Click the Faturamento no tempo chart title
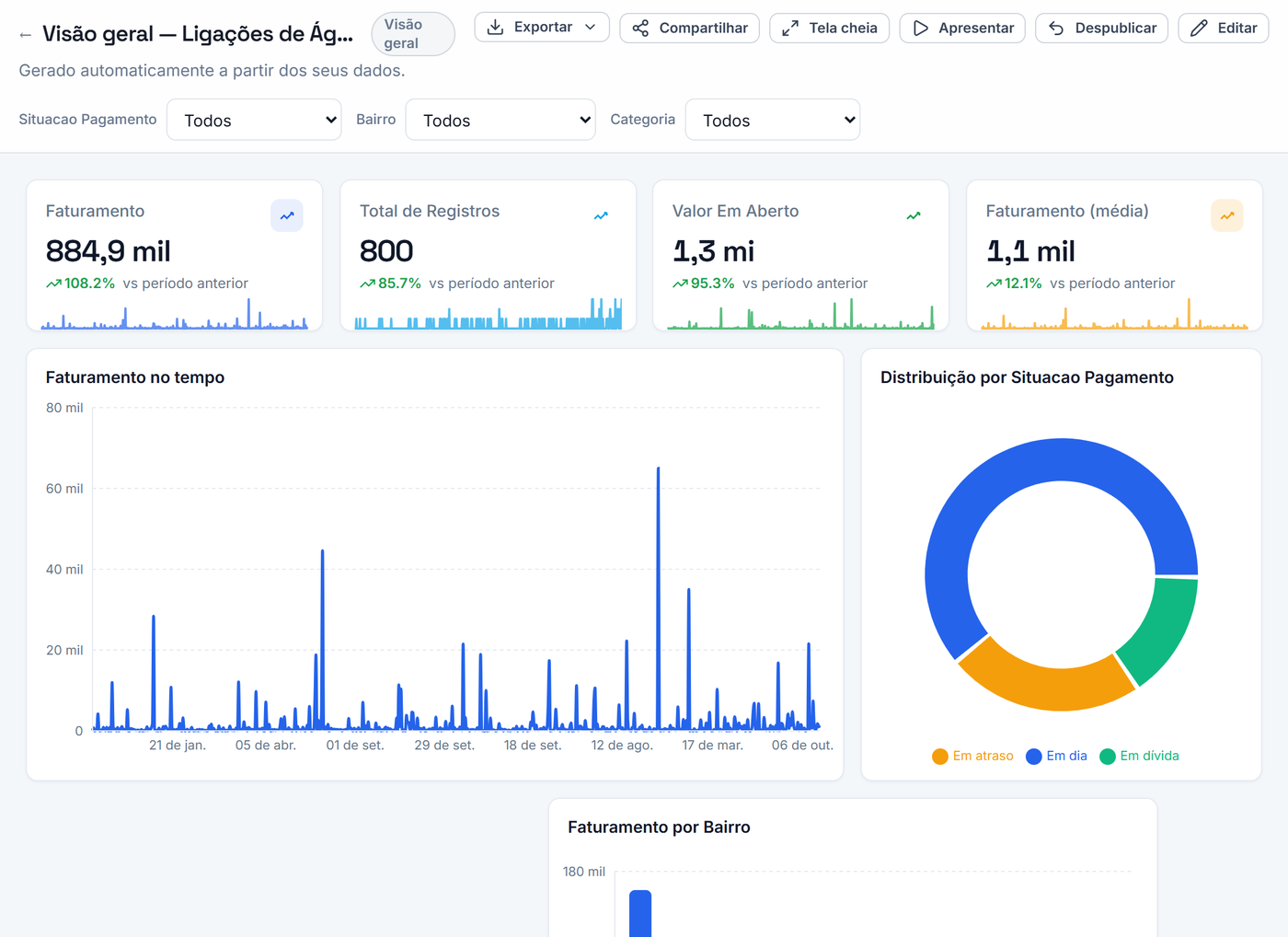The image size is (1288, 937). click(x=135, y=377)
